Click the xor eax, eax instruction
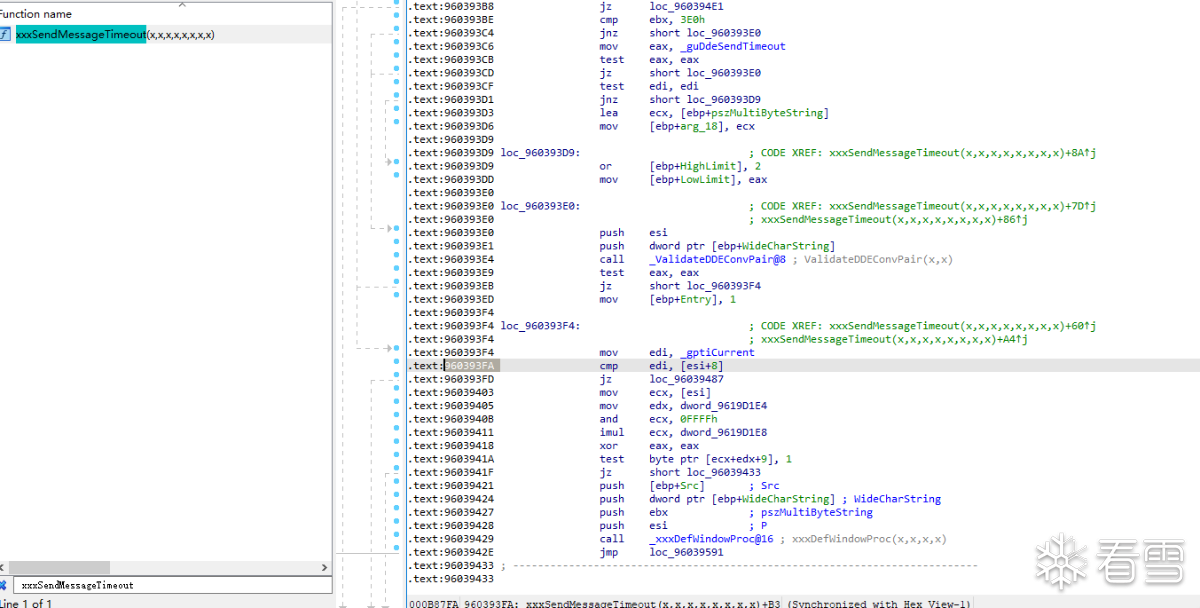The height and width of the screenshot is (608, 1200). pyautogui.click(x=649, y=446)
